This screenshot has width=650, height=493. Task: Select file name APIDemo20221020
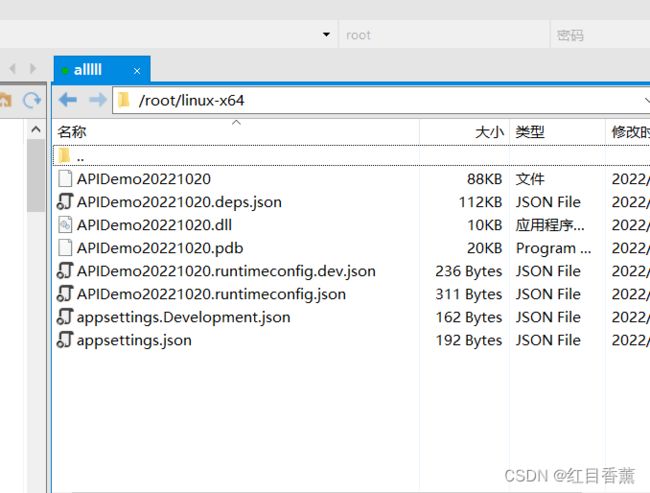click(144, 179)
